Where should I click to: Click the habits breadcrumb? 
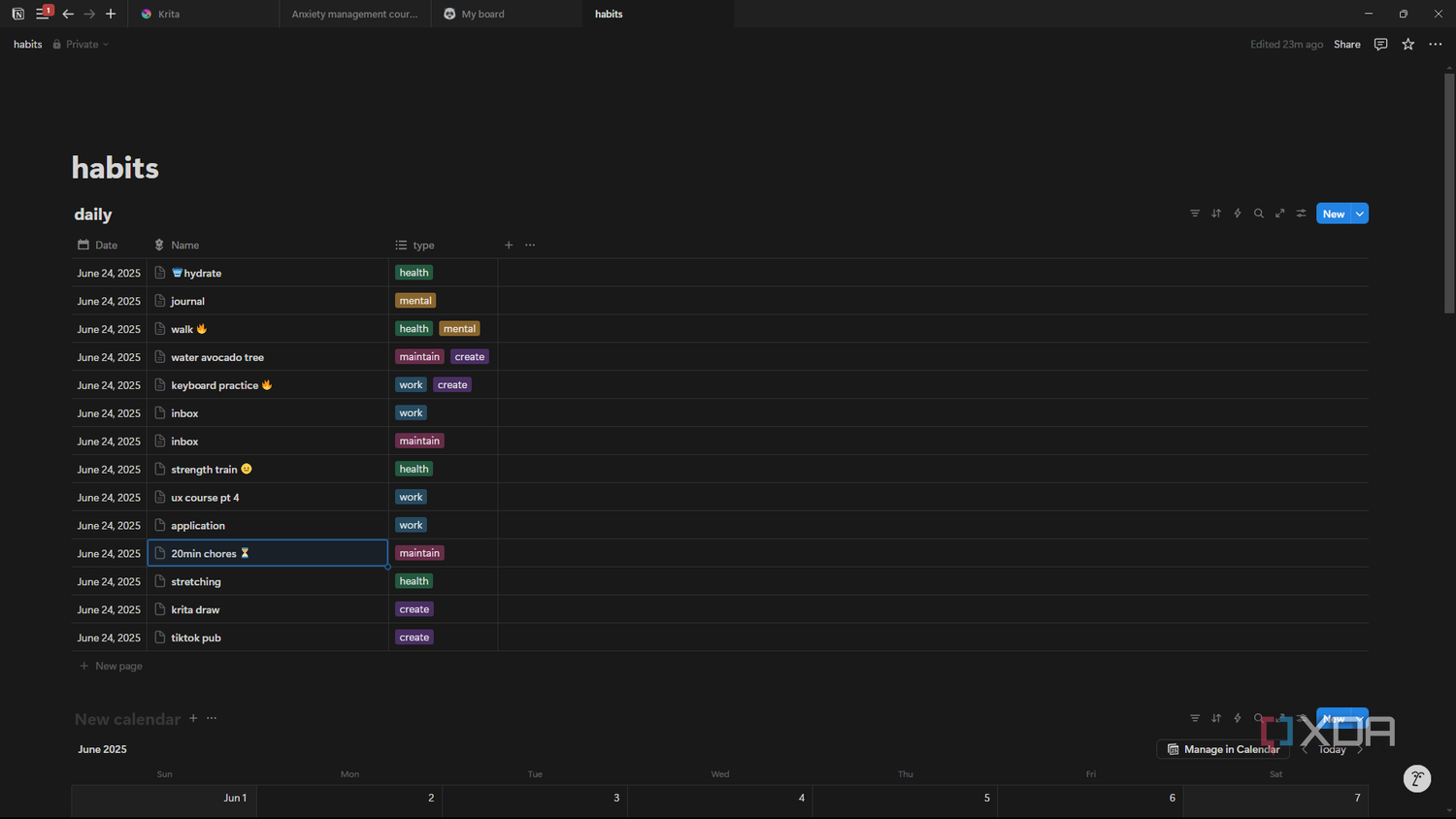tap(27, 45)
